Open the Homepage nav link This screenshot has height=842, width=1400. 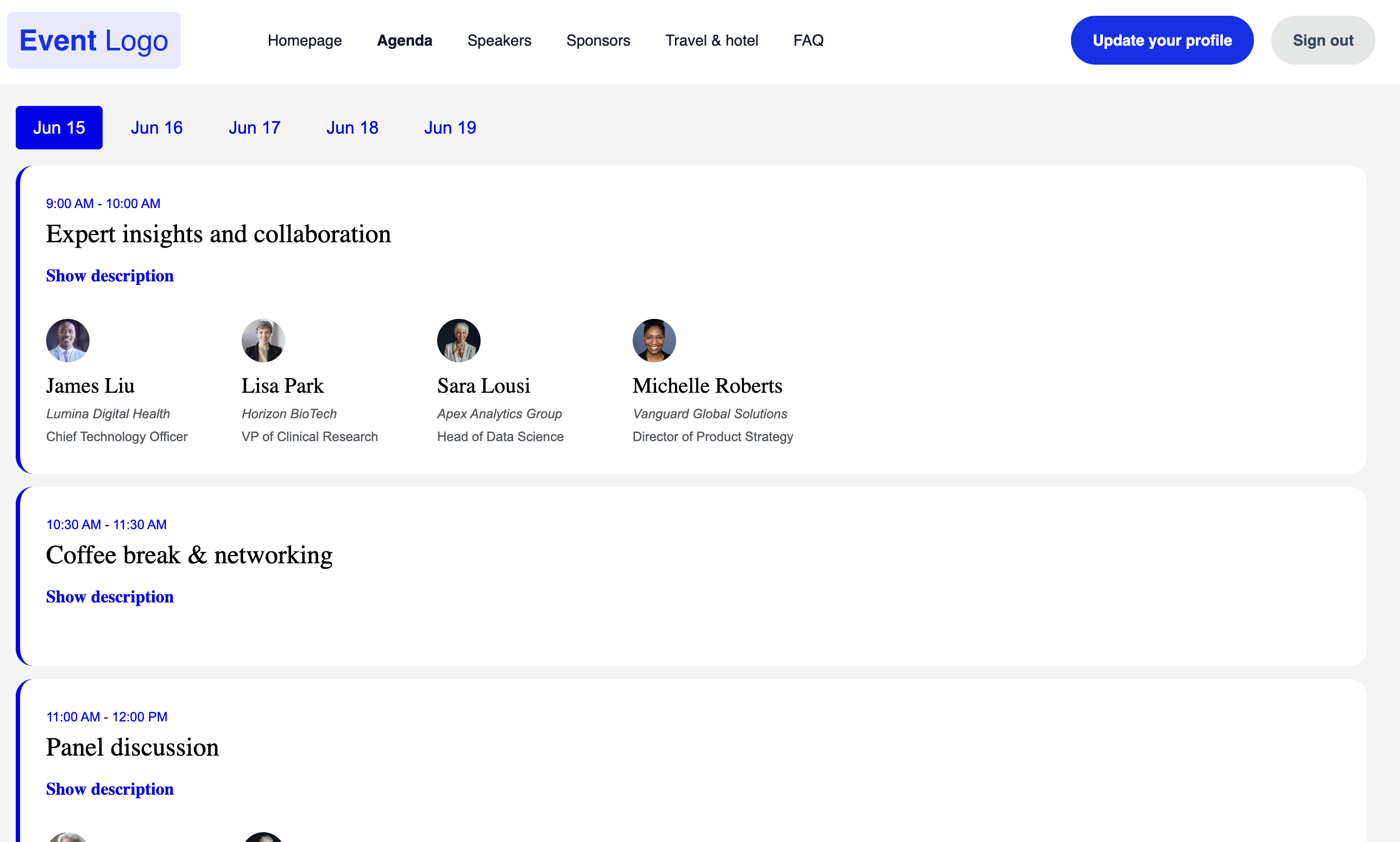(x=305, y=40)
